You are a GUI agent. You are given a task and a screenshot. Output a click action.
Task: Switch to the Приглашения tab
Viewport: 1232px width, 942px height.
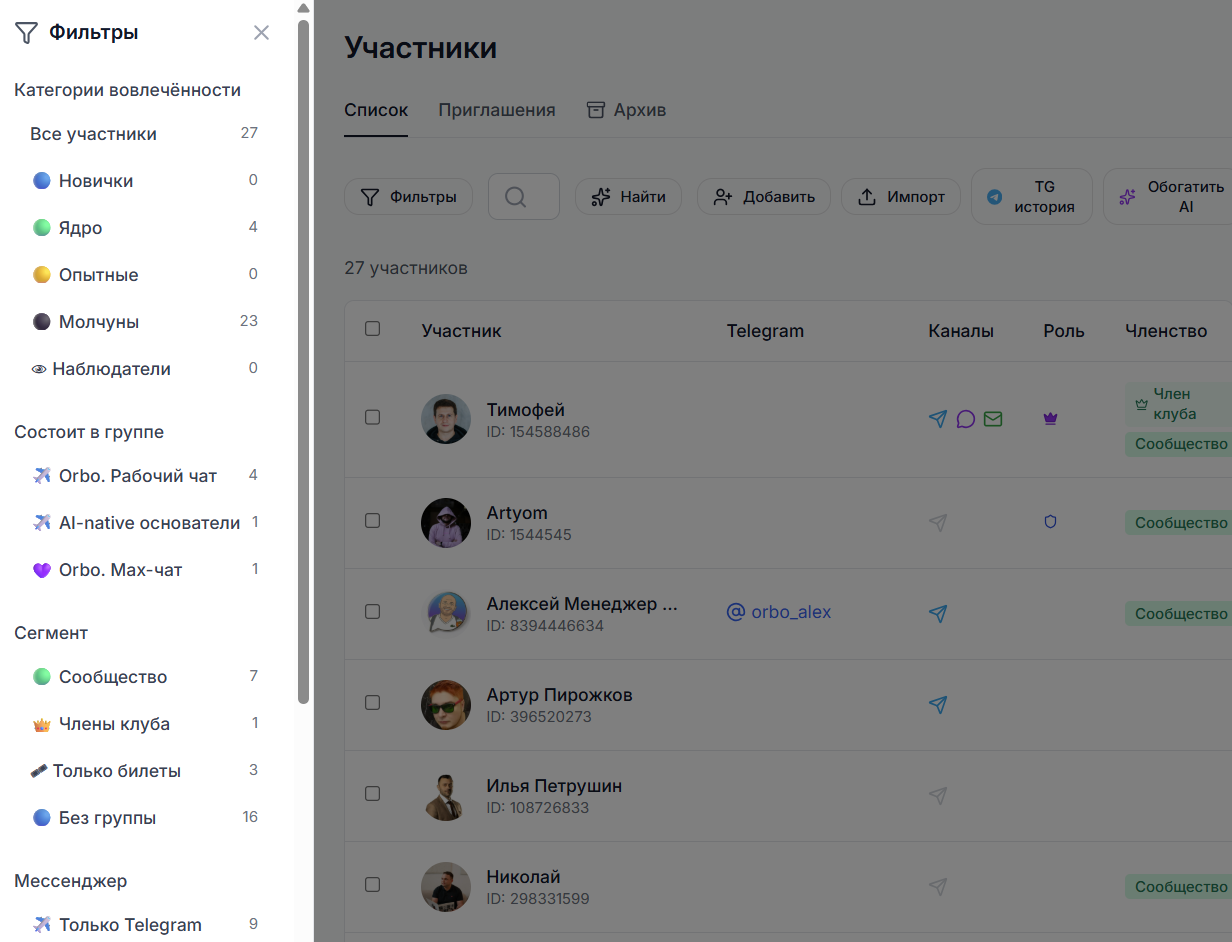coord(497,110)
